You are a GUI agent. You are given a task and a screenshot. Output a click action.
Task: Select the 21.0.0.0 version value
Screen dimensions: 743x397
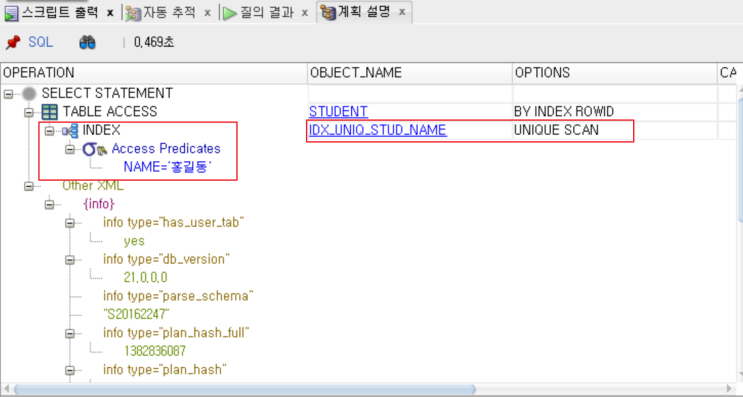pyautogui.click(x=145, y=278)
